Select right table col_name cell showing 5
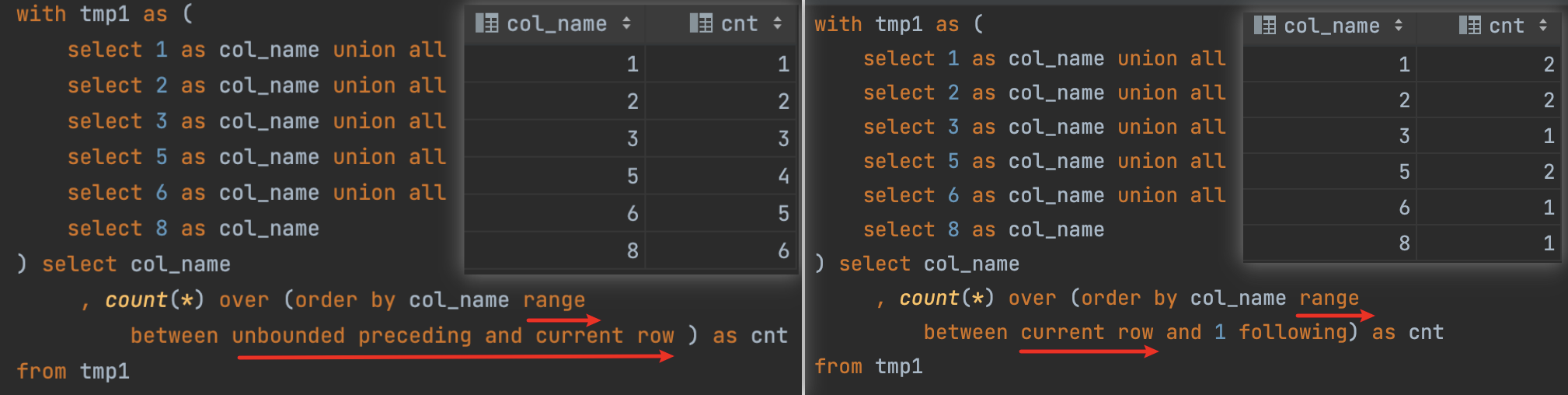 [x=1404, y=172]
